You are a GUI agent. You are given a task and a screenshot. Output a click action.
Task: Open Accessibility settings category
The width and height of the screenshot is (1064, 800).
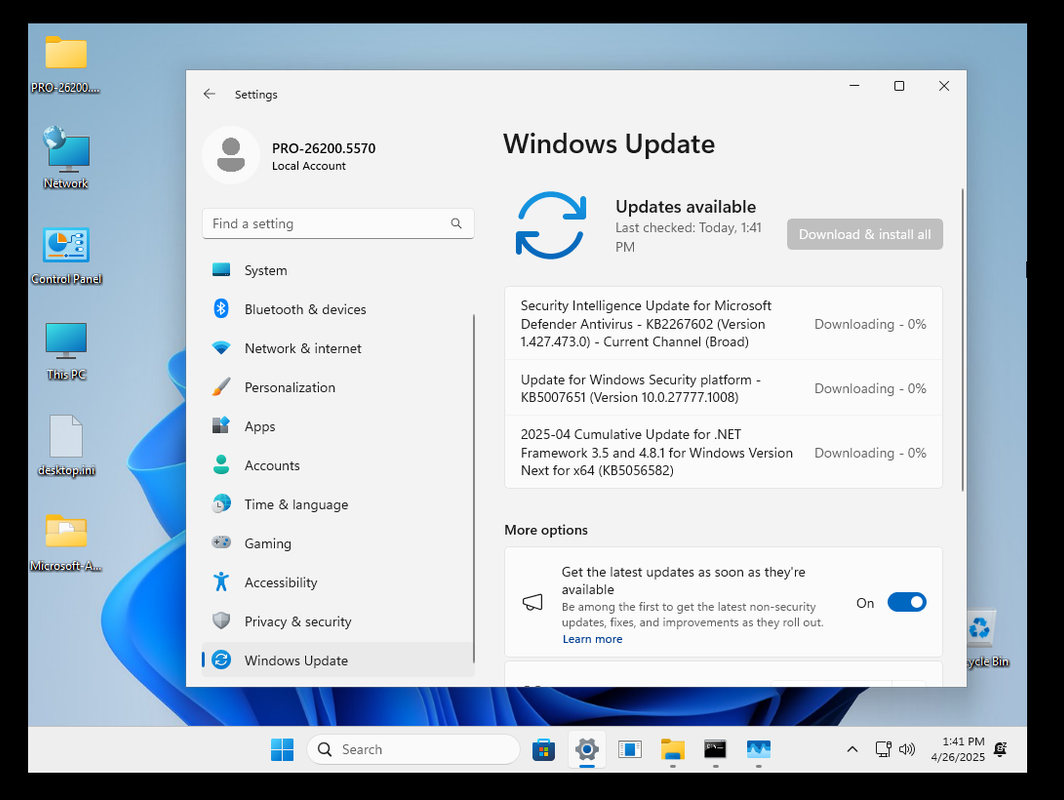pyautogui.click(x=337, y=582)
